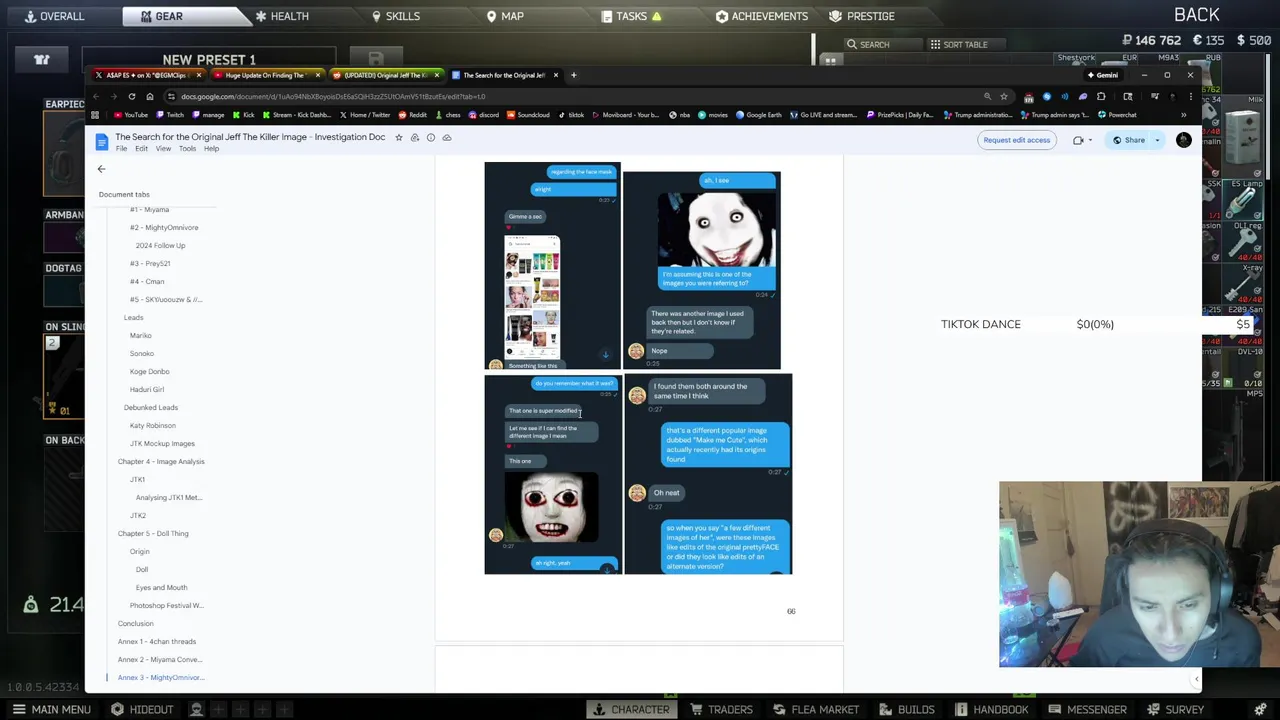Image resolution: width=1280 pixels, height=720 pixels.
Task: Open Handbook in game bottom bar
Action: [991, 709]
